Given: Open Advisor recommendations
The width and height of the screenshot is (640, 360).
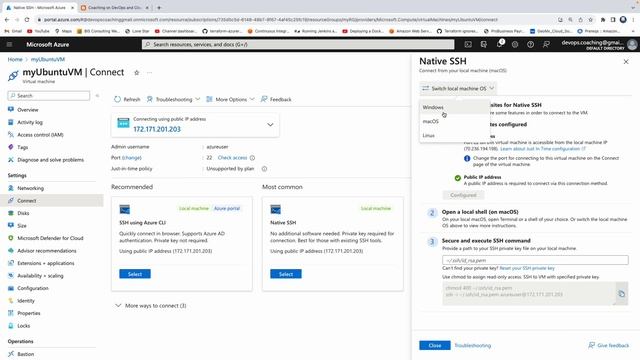Looking at the screenshot, I should [47, 251].
